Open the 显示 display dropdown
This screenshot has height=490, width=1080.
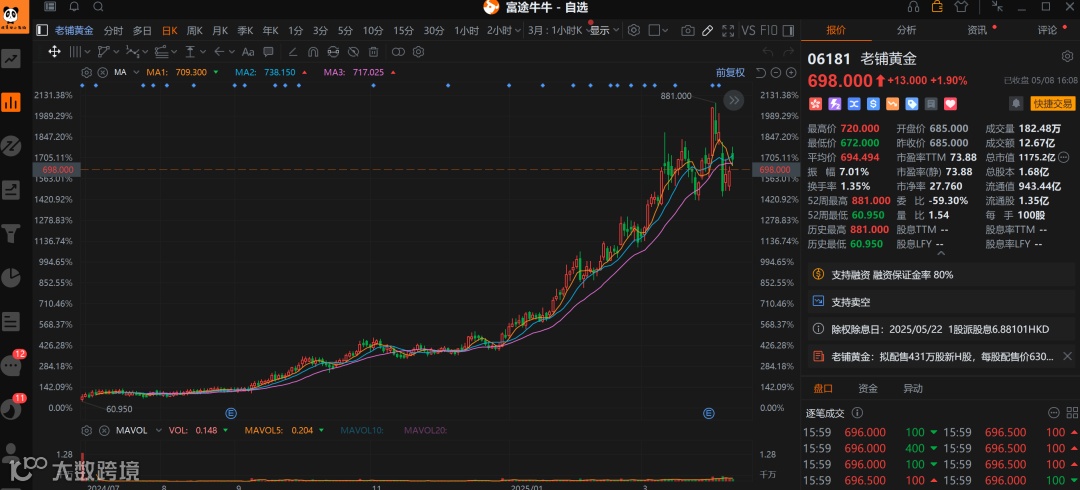[604, 30]
